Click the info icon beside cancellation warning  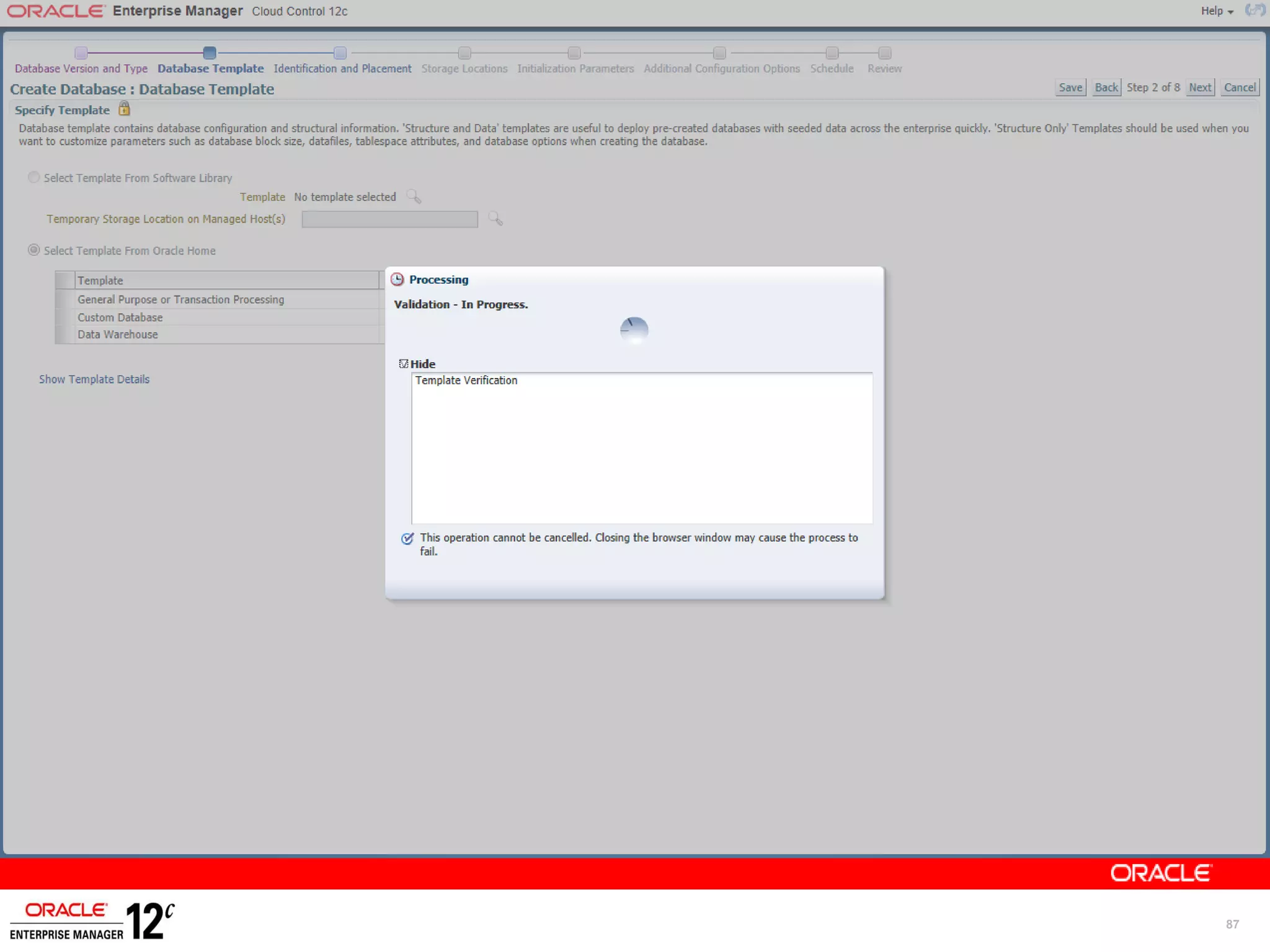[x=407, y=538]
